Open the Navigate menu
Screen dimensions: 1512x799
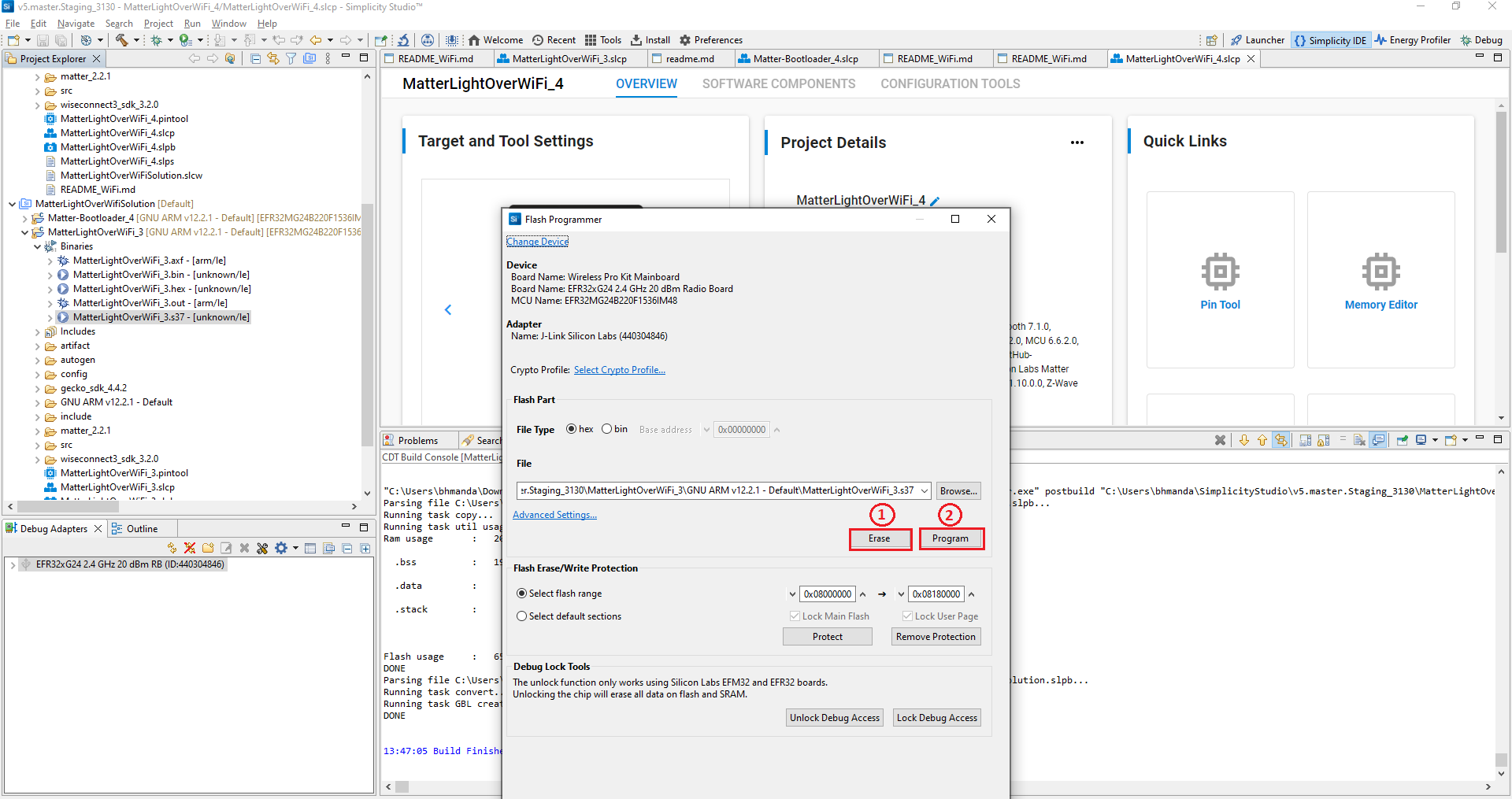coord(76,24)
